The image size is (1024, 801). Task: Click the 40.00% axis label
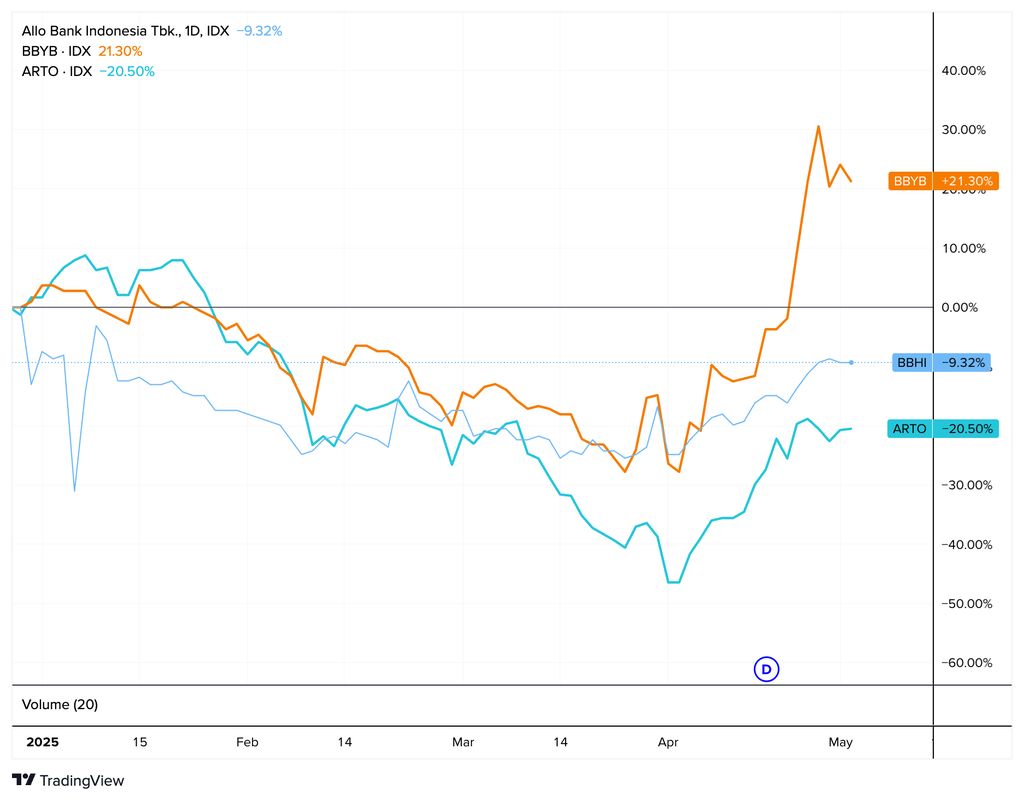963,71
